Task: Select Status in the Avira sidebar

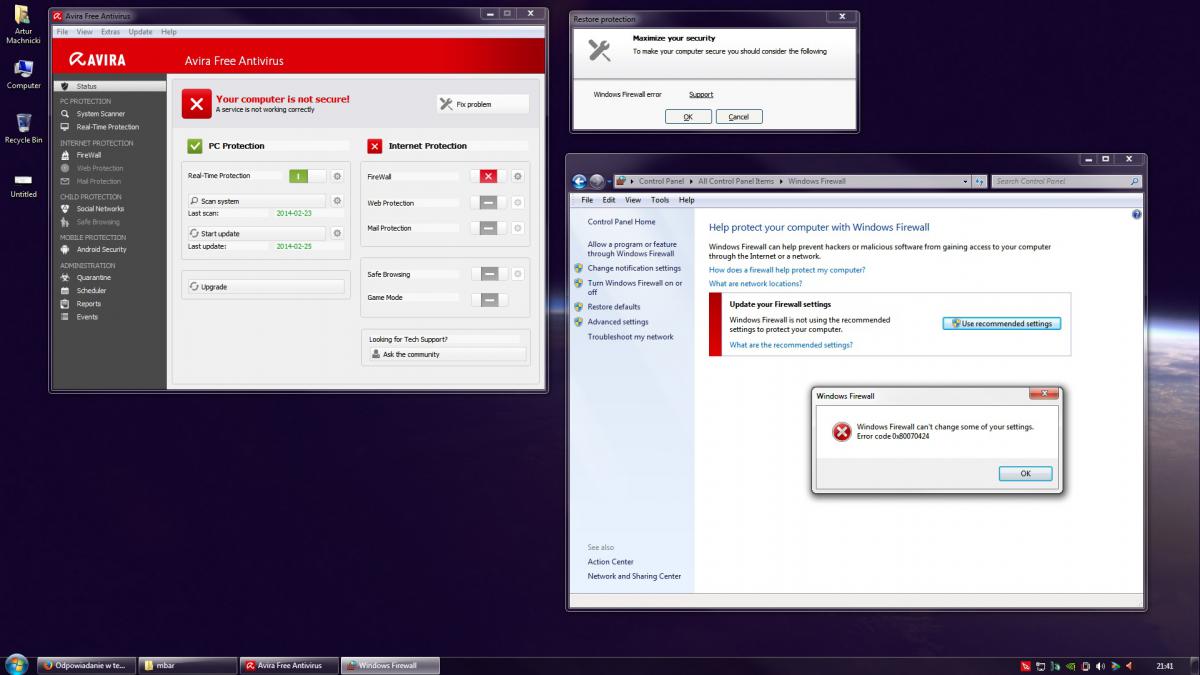Action: pos(110,86)
